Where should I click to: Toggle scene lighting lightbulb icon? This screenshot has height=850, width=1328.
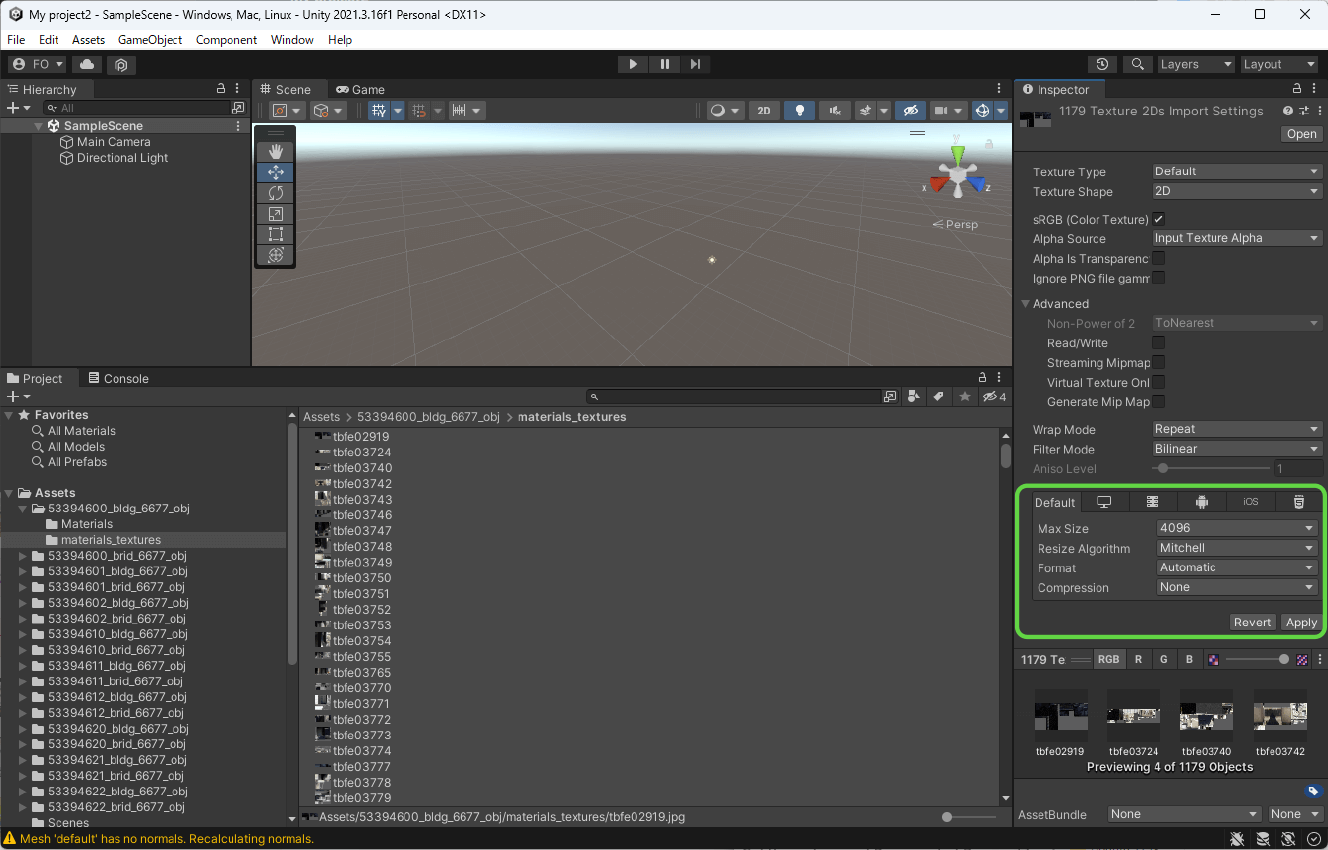point(799,111)
